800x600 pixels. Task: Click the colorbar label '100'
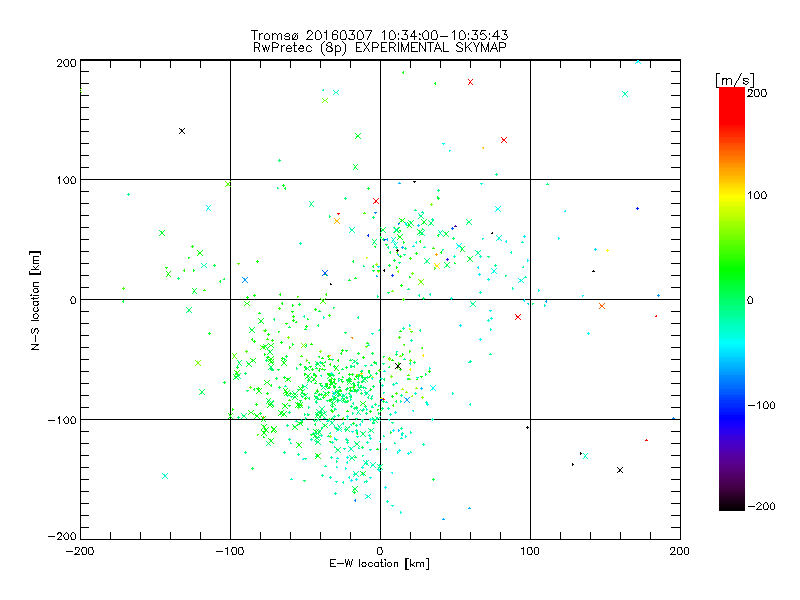click(x=757, y=195)
